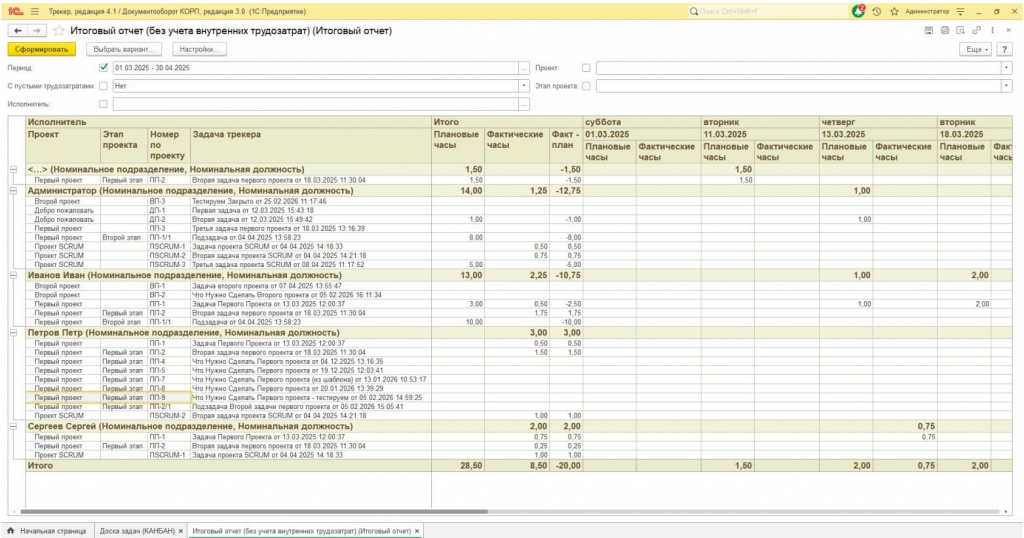
Task: Go forward with the right arrow
Action: (x=37, y=31)
